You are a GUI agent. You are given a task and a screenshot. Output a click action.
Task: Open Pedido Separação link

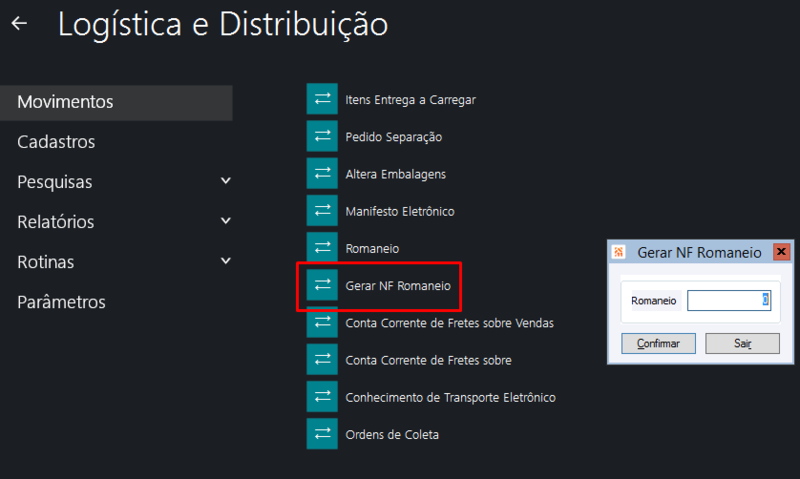393,137
